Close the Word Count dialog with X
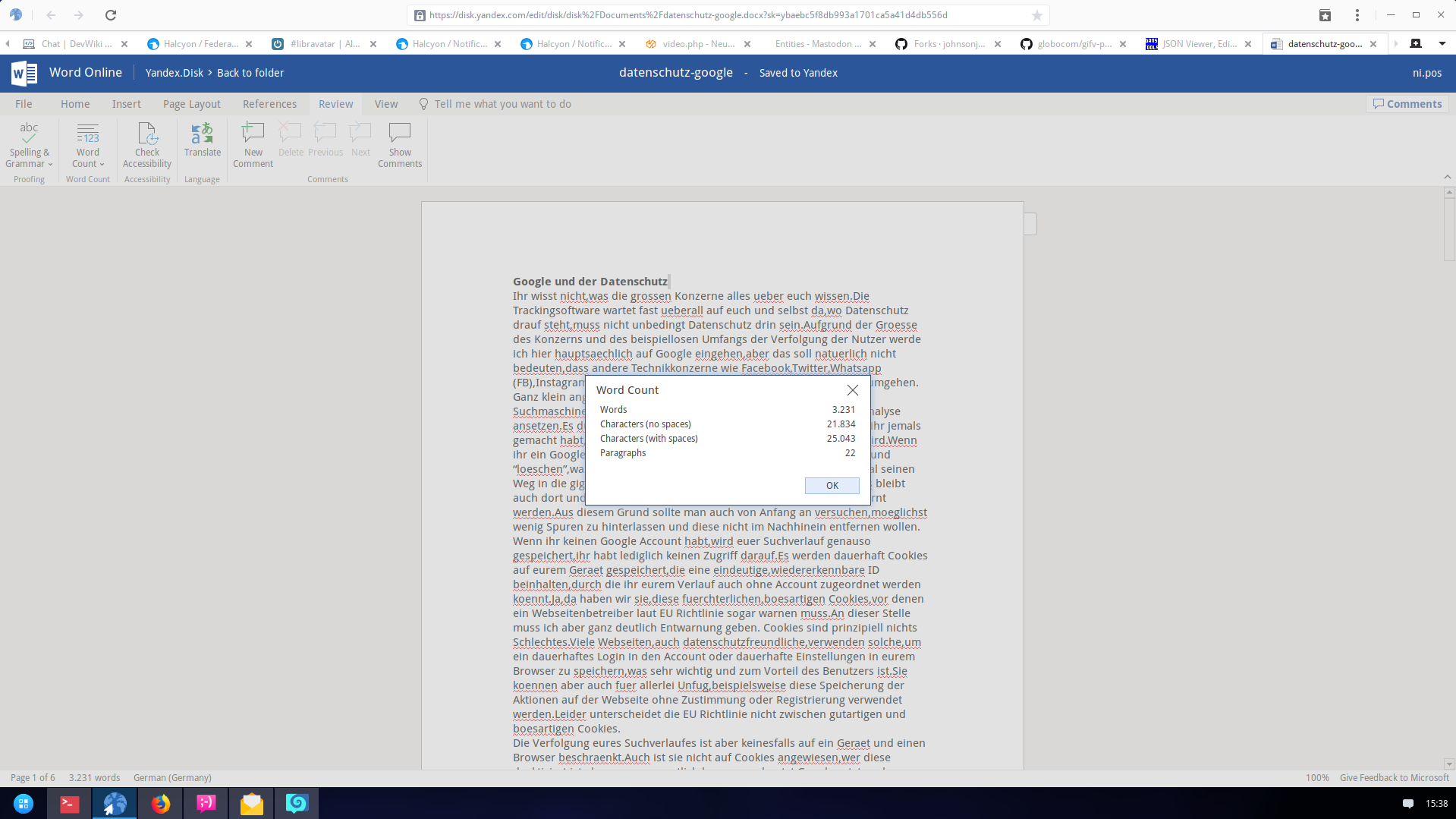Image resolution: width=1456 pixels, height=819 pixels. coord(853,390)
